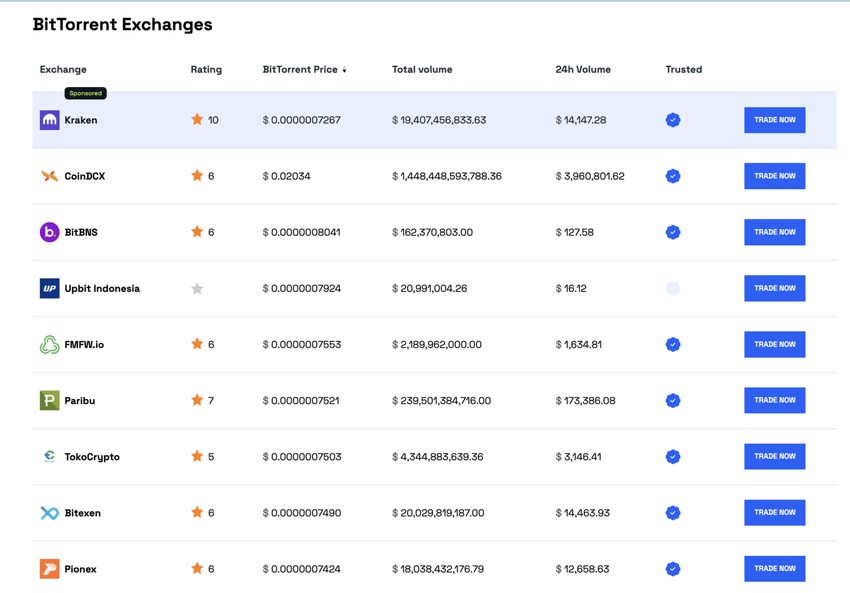Click the orange rating star for Paribu

(197, 400)
